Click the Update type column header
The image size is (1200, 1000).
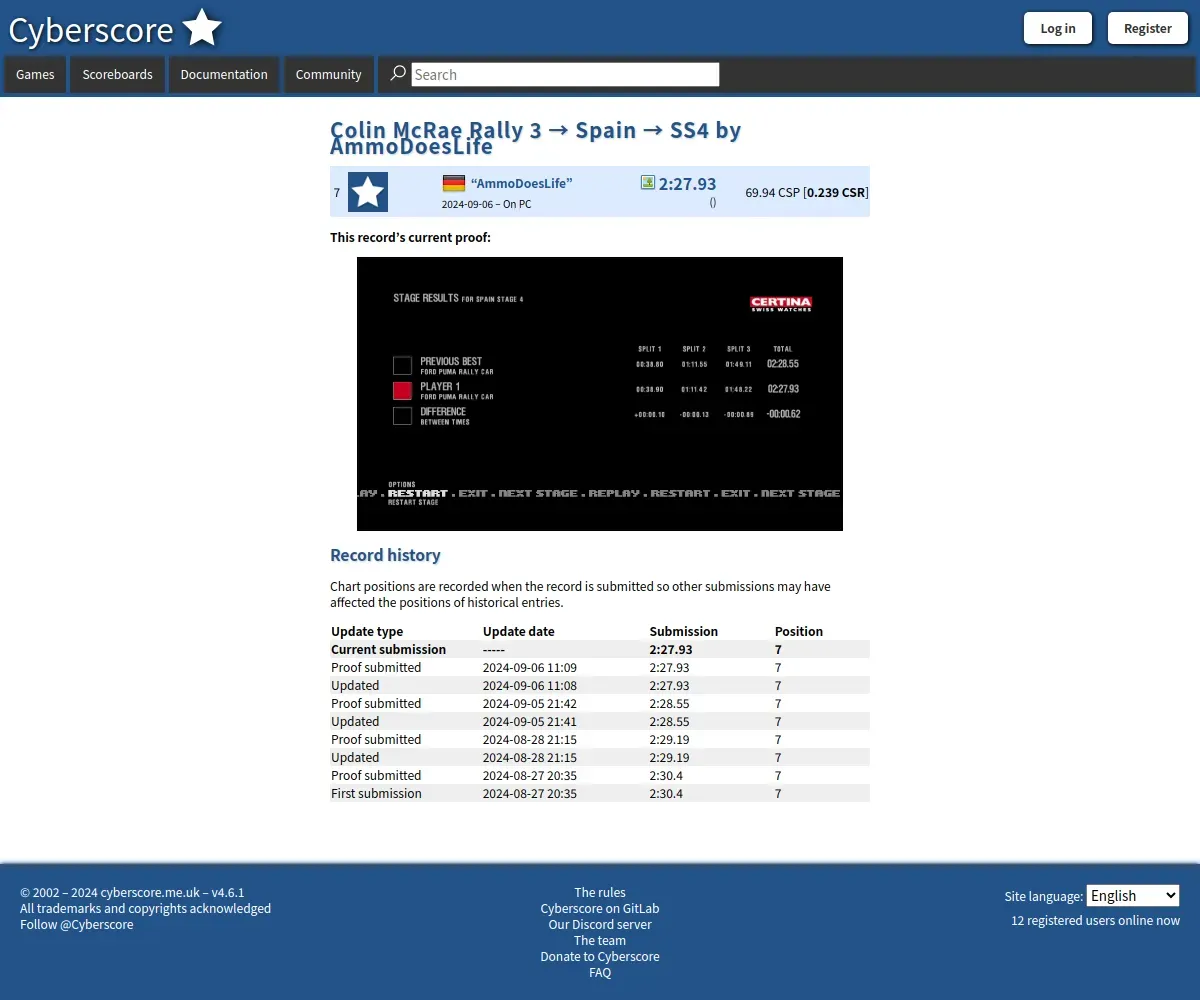(367, 631)
